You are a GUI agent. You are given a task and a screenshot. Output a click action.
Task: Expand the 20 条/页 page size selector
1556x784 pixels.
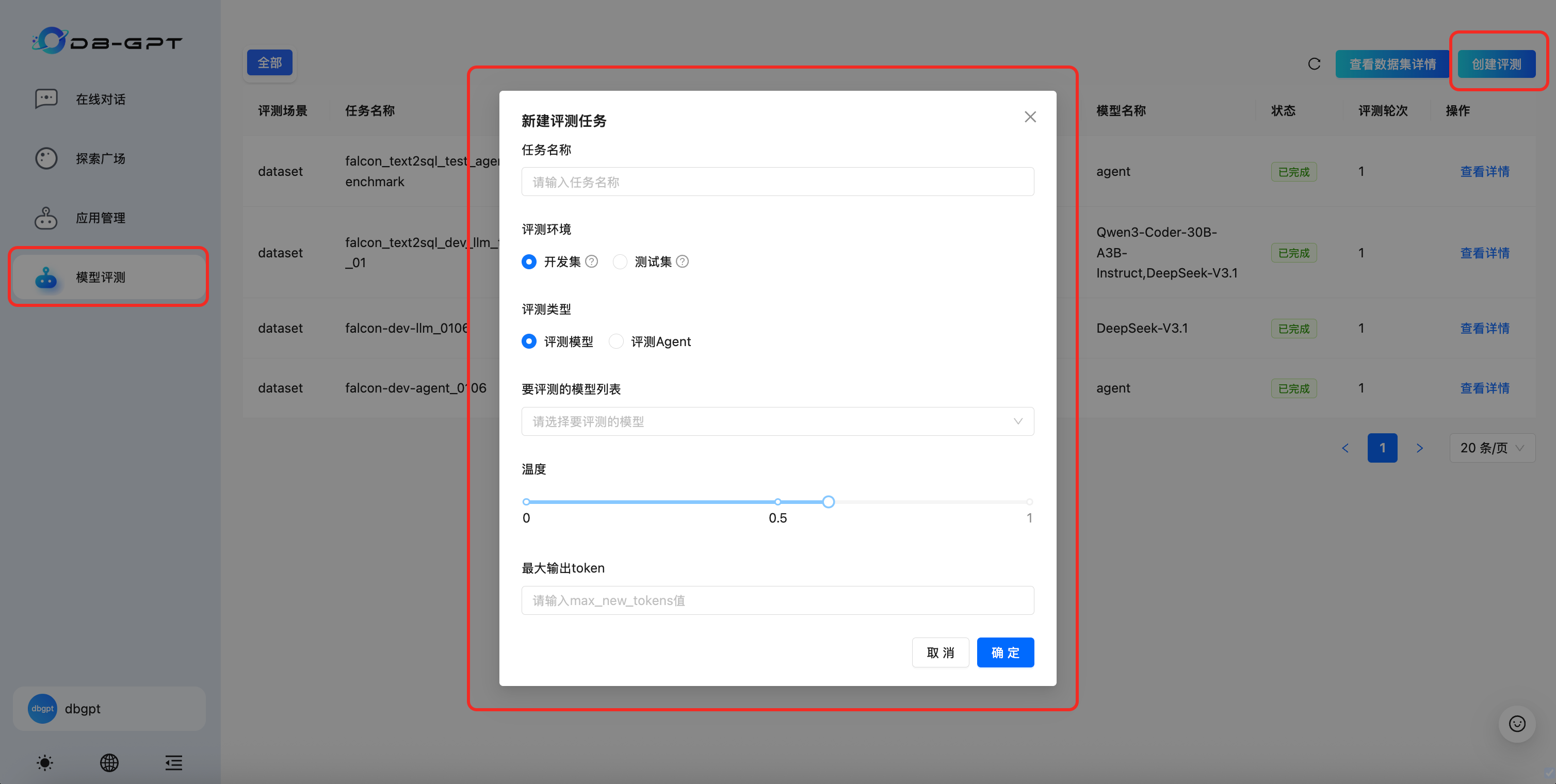(1492, 448)
